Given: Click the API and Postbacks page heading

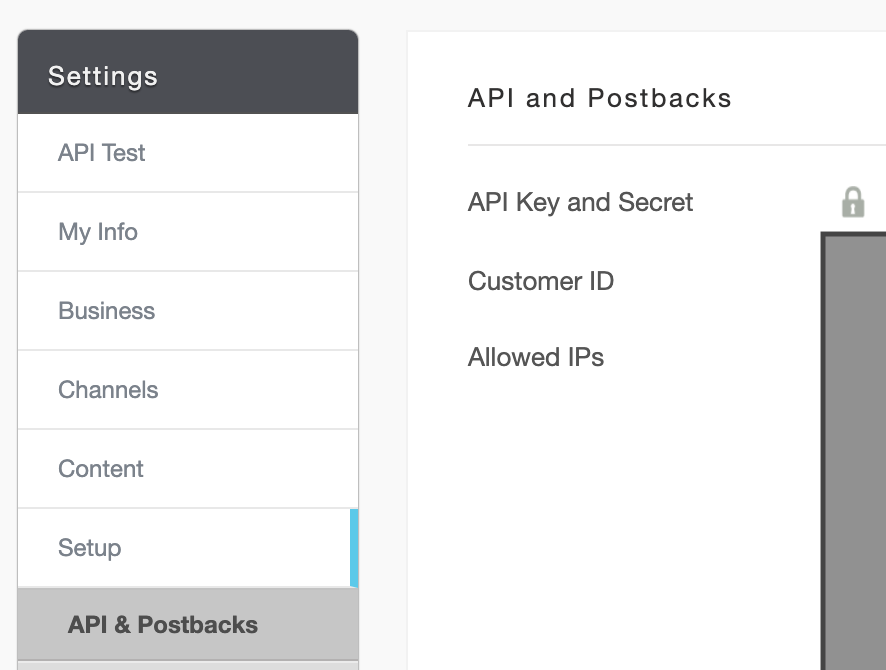Looking at the screenshot, I should click(600, 98).
